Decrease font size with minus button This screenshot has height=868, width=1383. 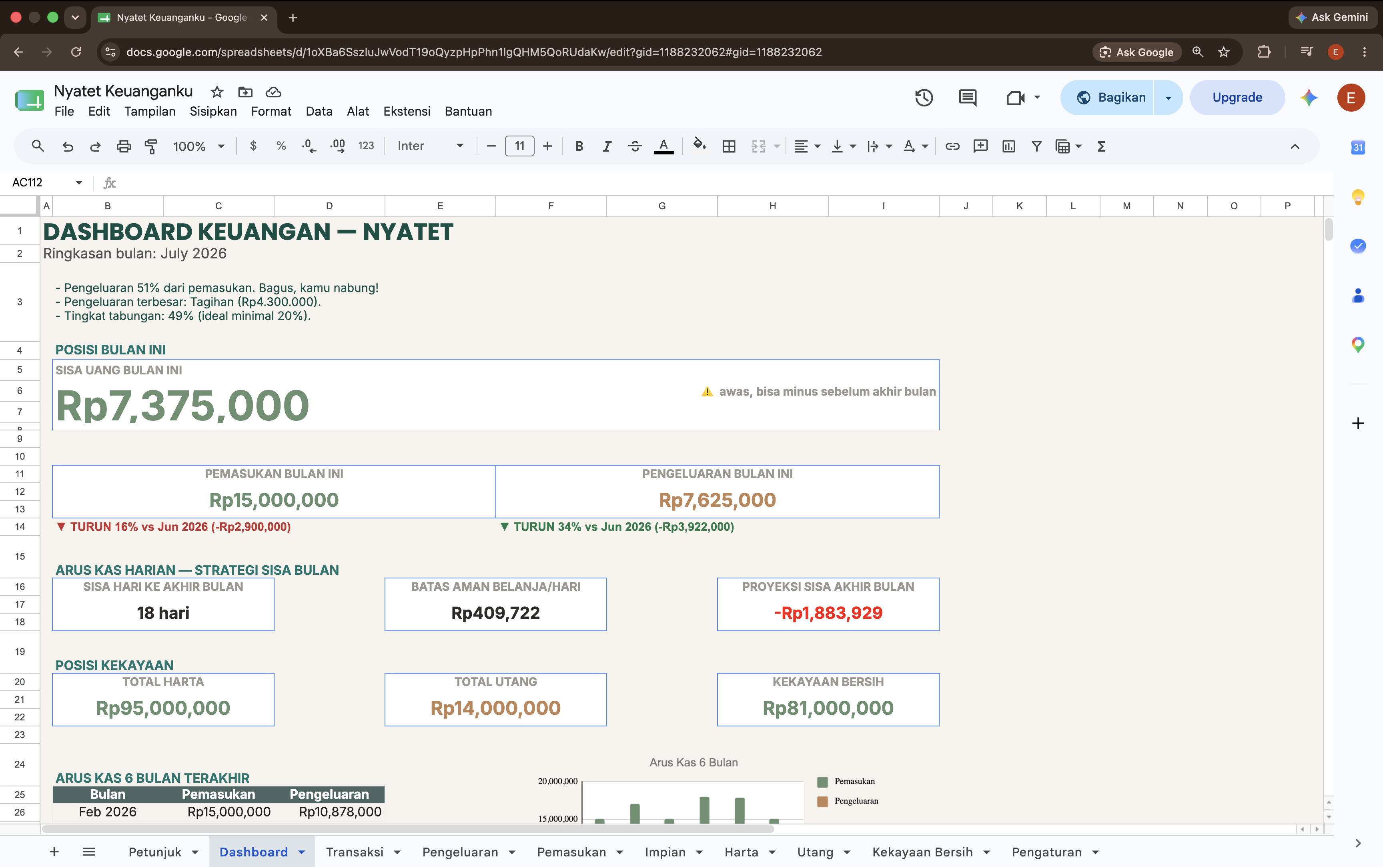[491, 146]
